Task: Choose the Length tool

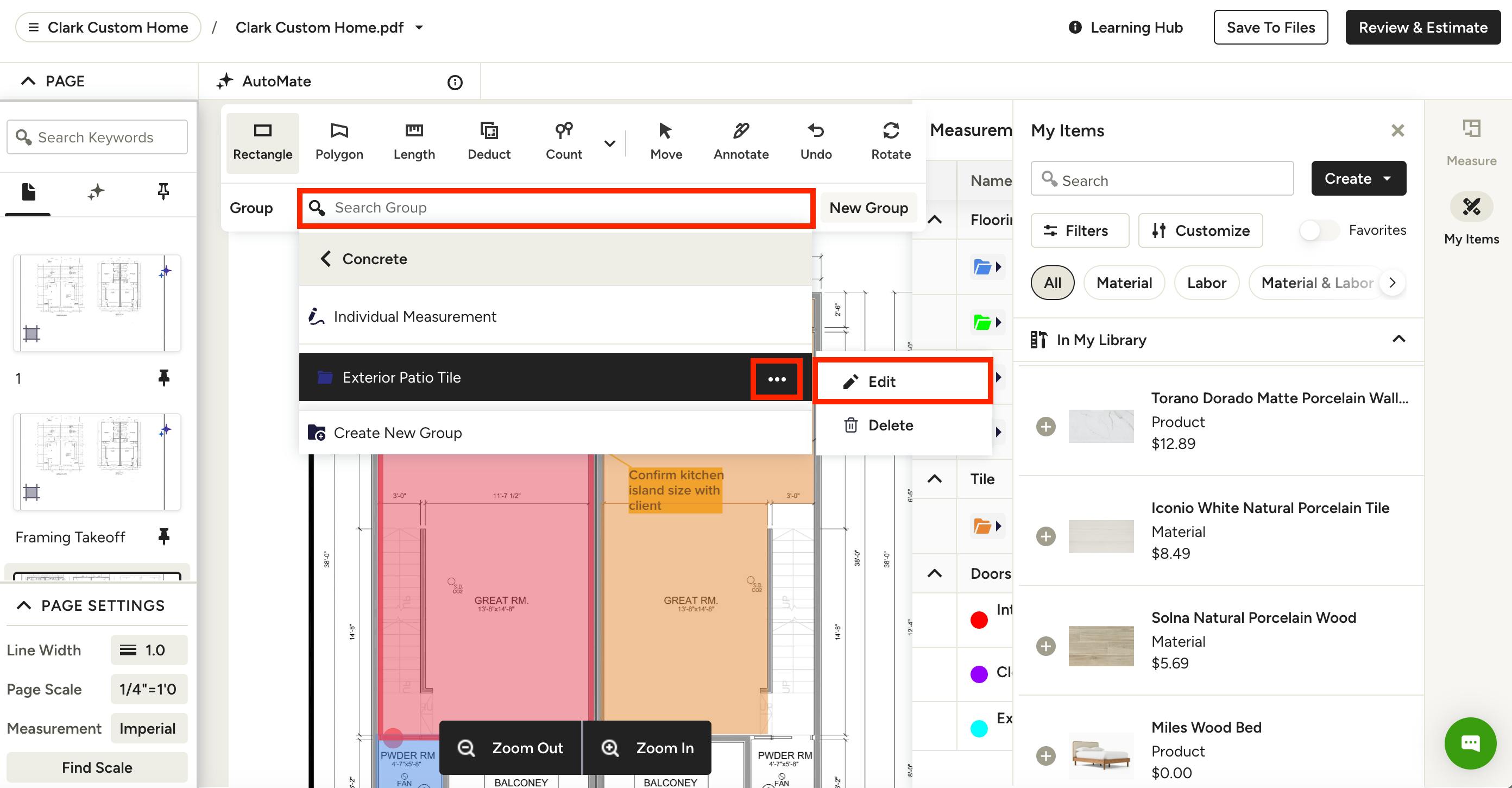Action: coord(414,142)
